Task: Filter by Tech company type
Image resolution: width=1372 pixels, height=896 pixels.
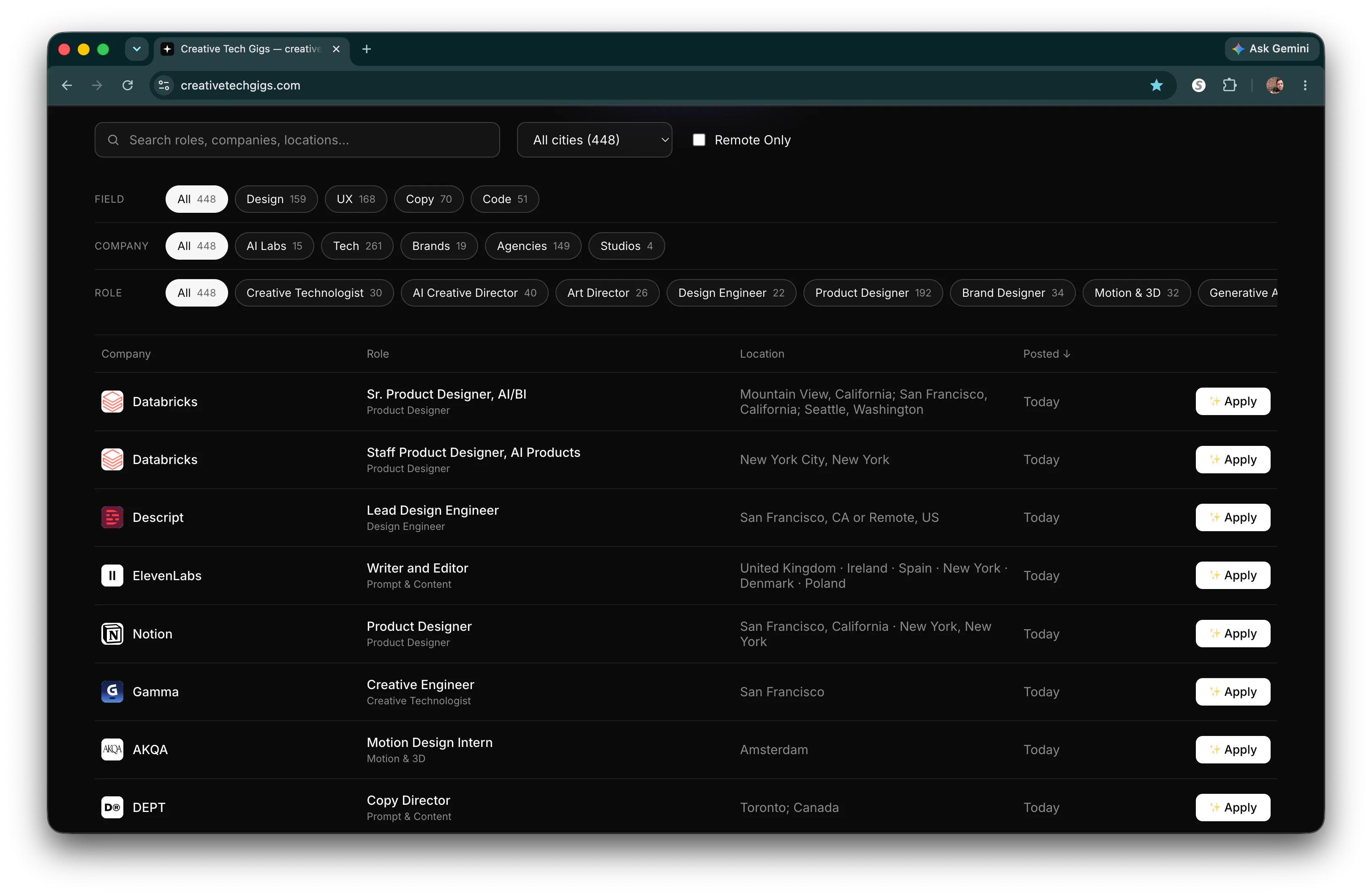Action: point(357,246)
